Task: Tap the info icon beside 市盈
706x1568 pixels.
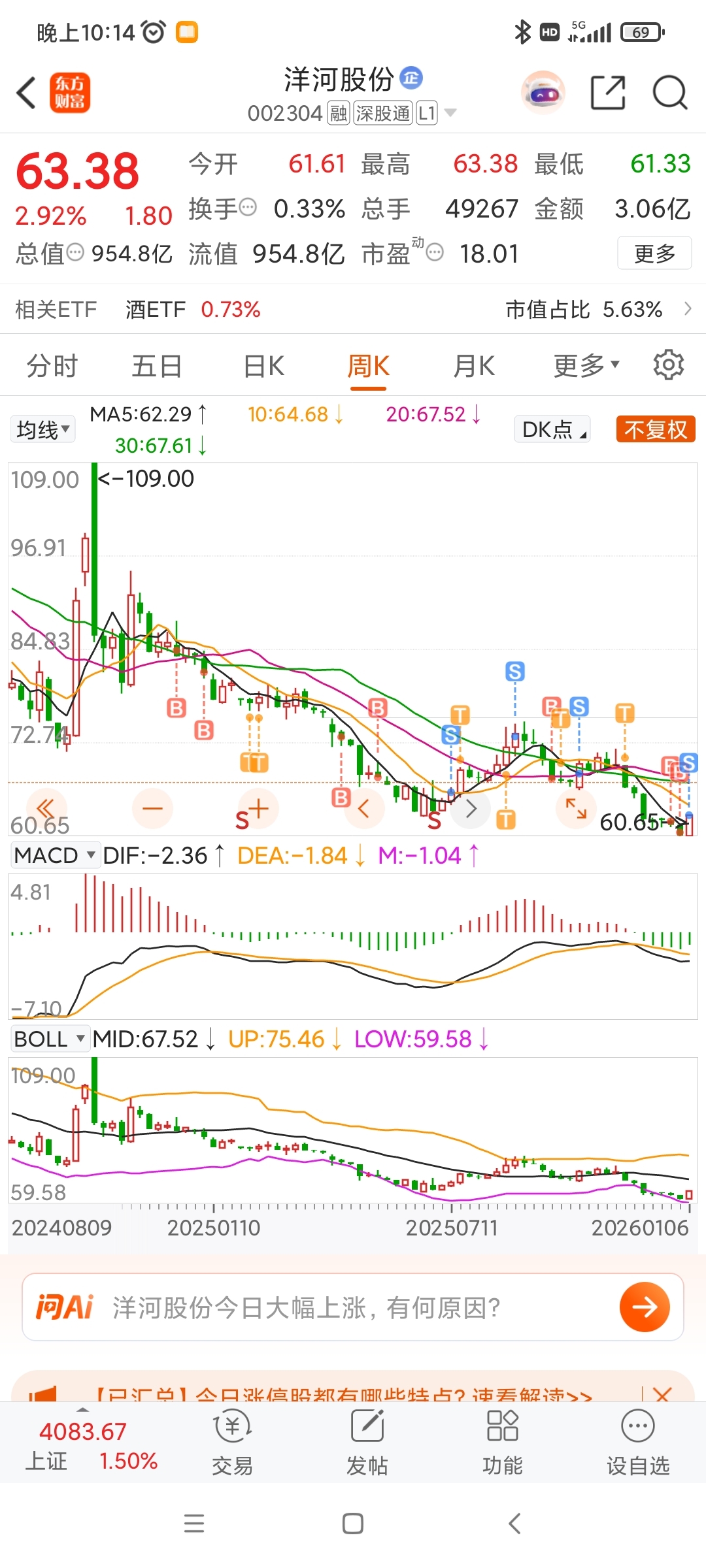Action: click(x=435, y=252)
